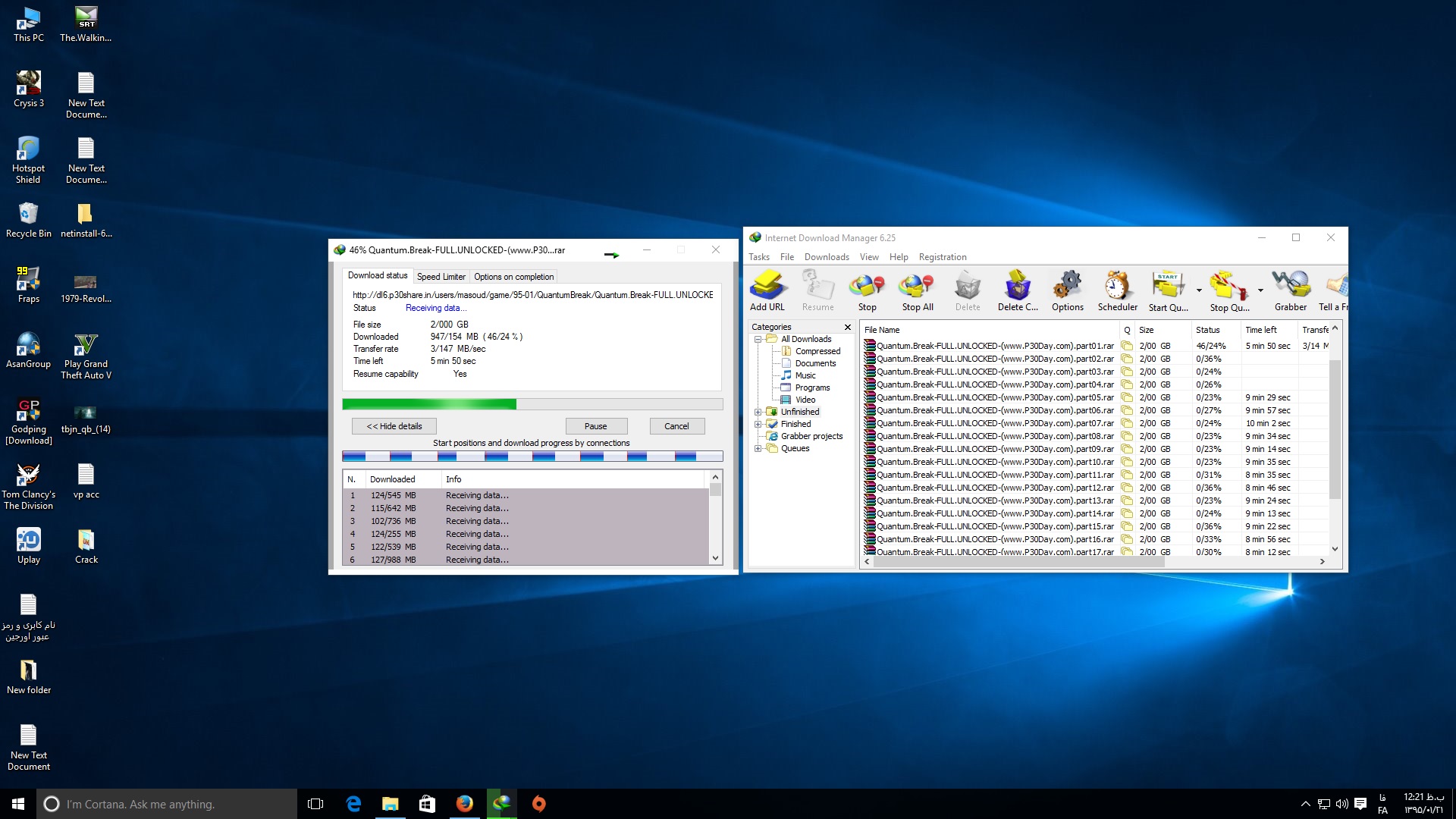The image size is (1456, 819).
Task: Cancel the download in progress dialog
Action: tap(676, 426)
